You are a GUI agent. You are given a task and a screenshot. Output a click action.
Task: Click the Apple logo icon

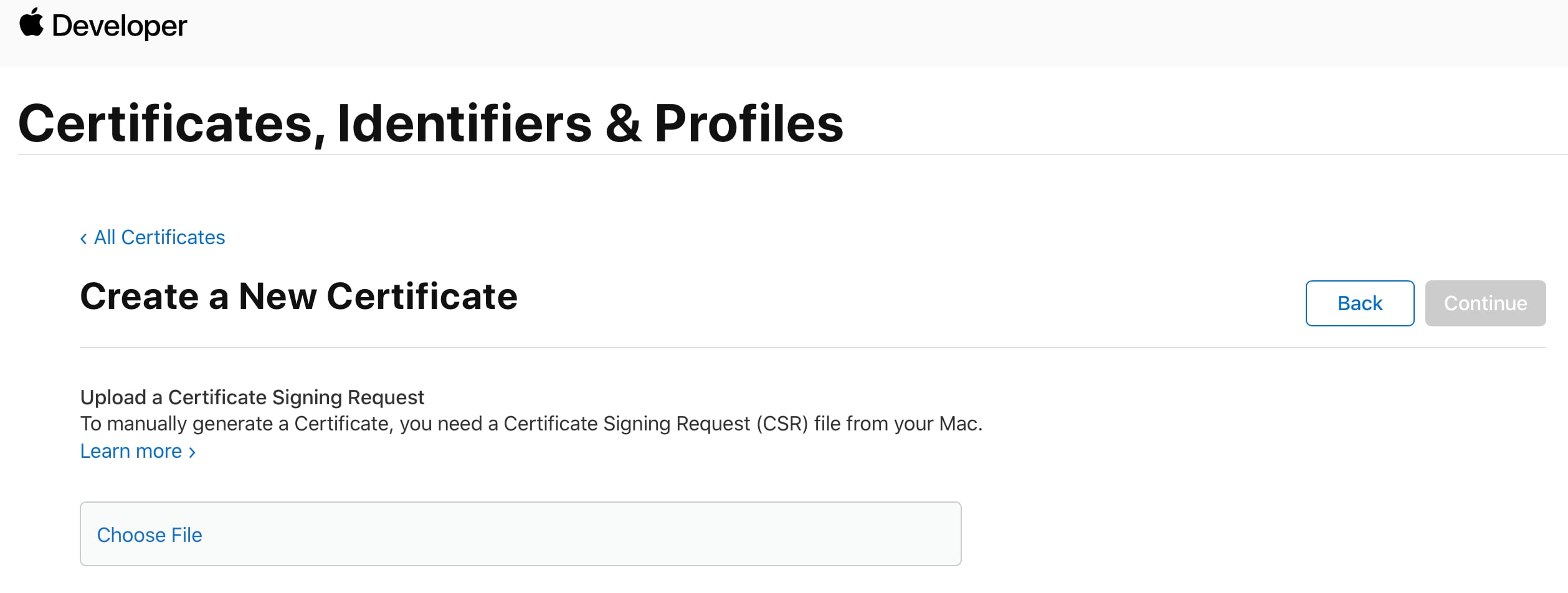point(31,23)
